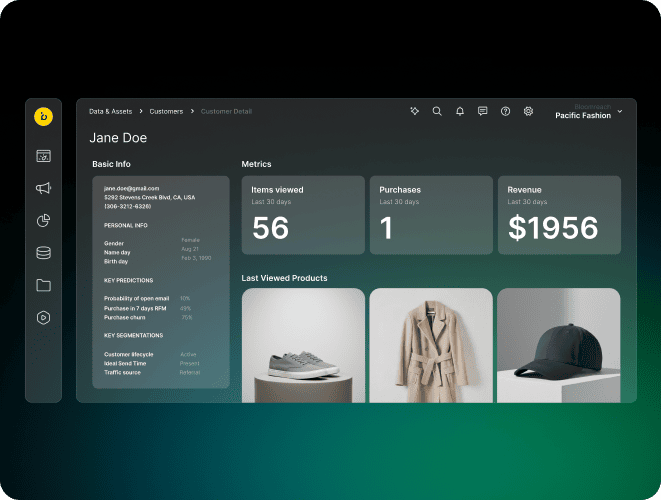Select the black baseball cap product image
This screenshot has width=661, height=500.
(558, 345)
